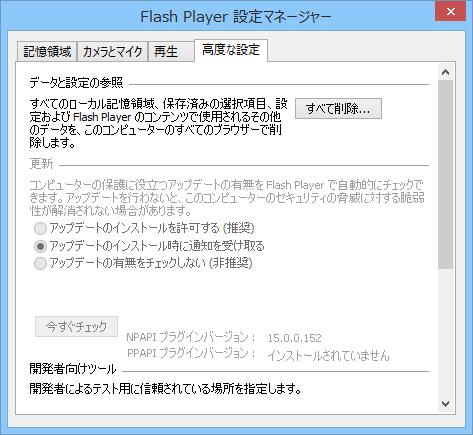
Task: Click the scrollbar down arrow
Action: (445, 404)
